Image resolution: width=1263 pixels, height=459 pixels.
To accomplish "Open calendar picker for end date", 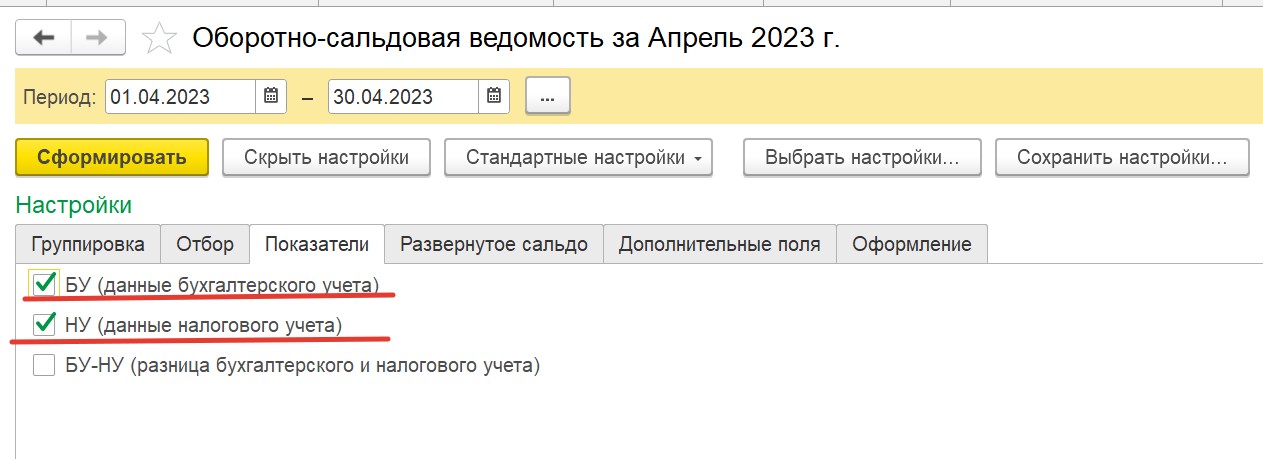I will click(494, 96).
